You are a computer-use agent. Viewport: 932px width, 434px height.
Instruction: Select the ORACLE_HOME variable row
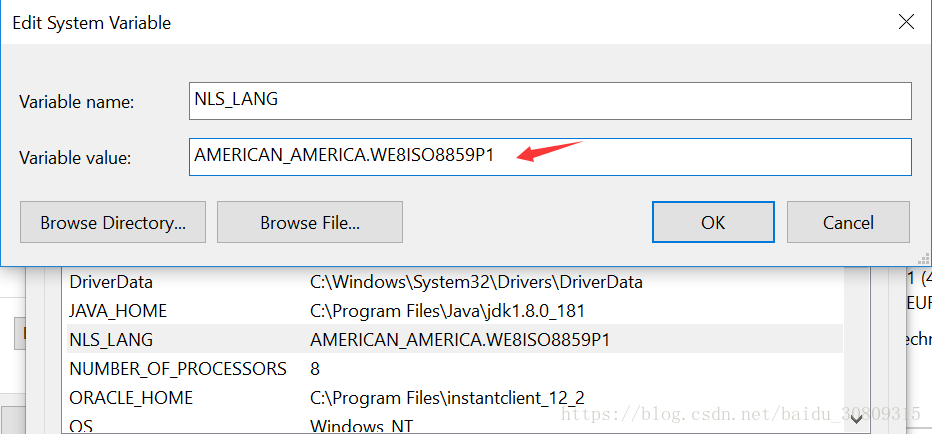129,398
